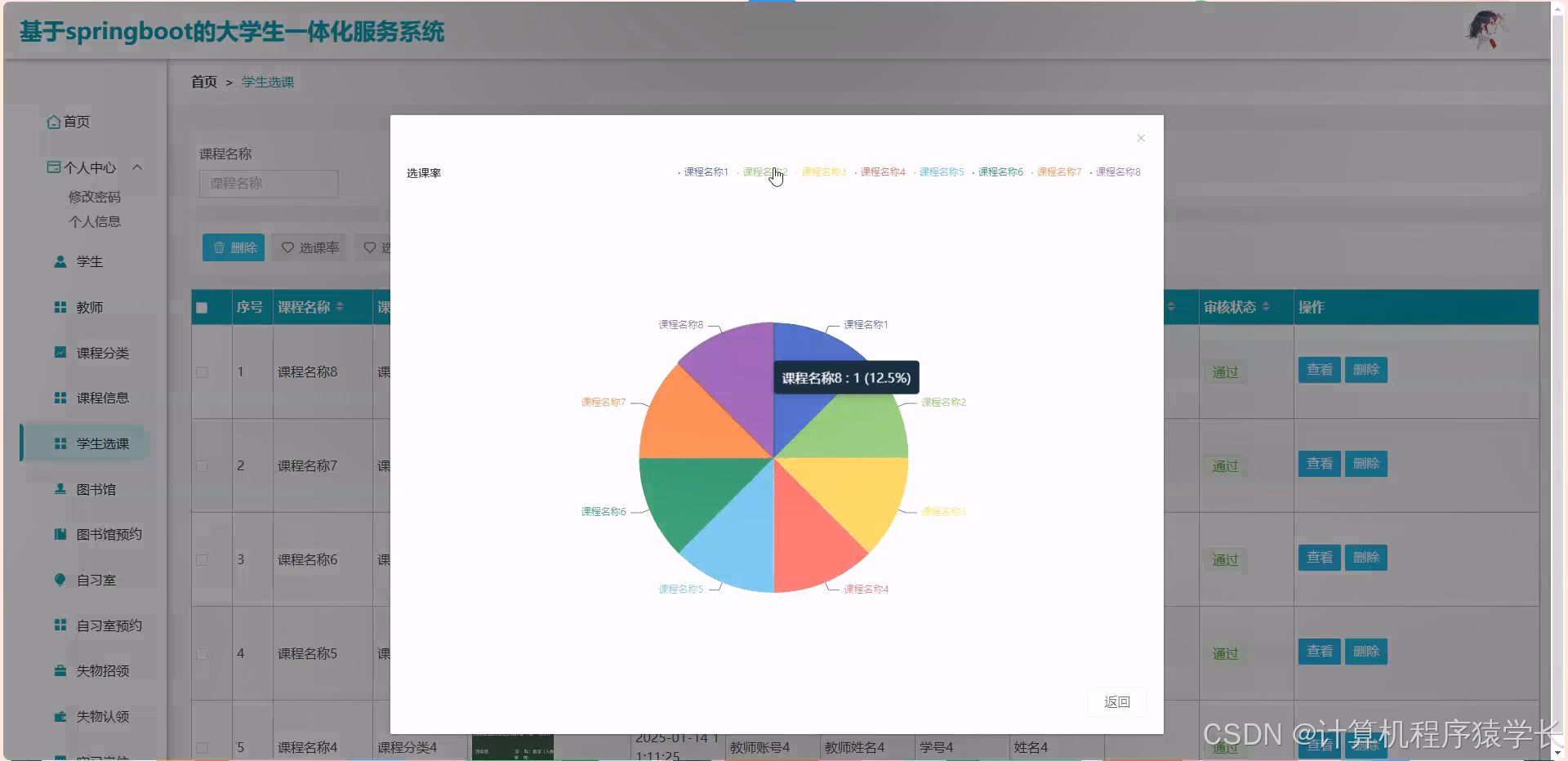Viewport: 1568px width, 761px height.
Task: Click the 图书馆预约 book icon
Action: (x=60, y=534)
